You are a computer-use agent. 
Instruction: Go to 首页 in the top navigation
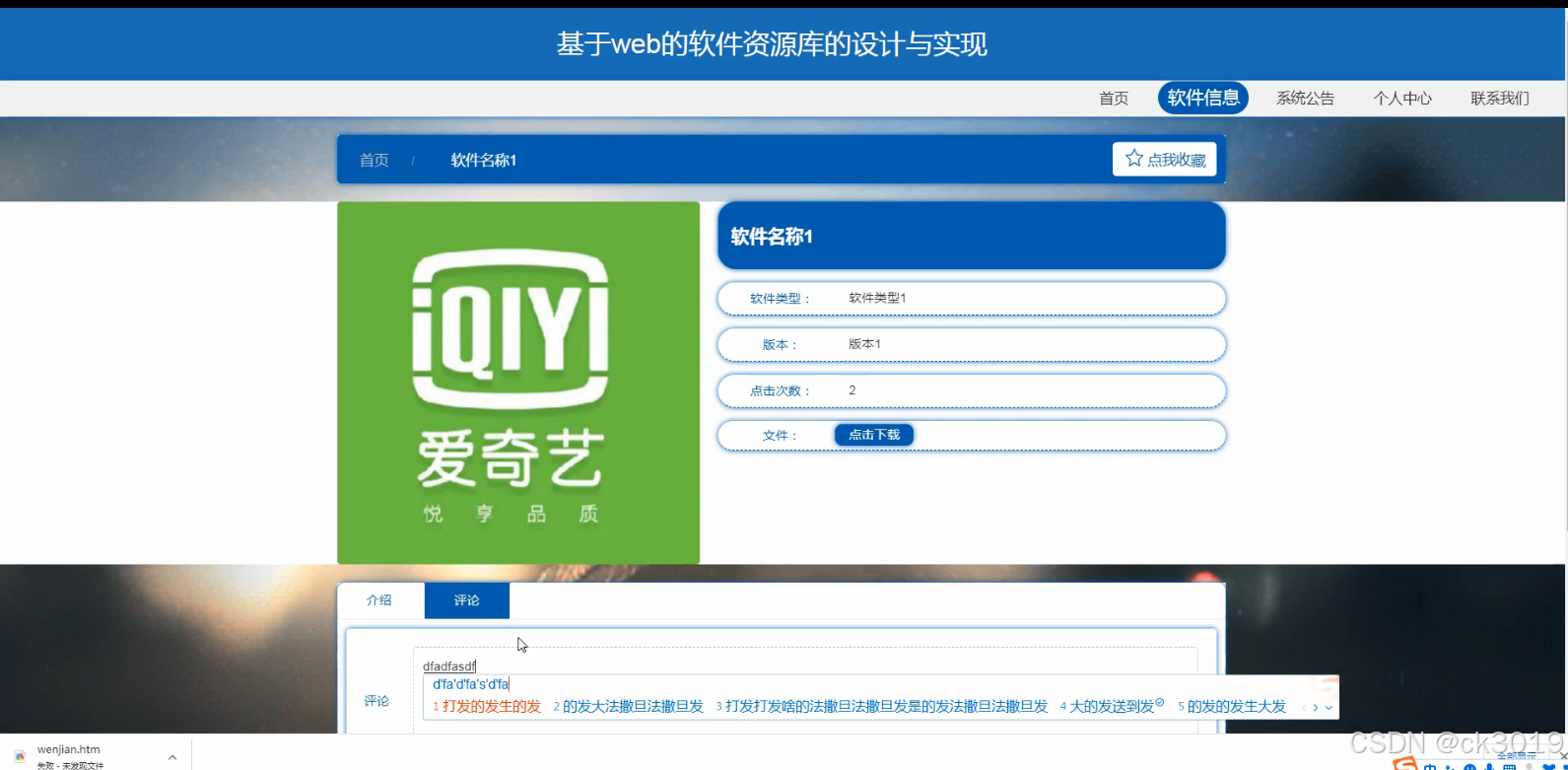1114,99
